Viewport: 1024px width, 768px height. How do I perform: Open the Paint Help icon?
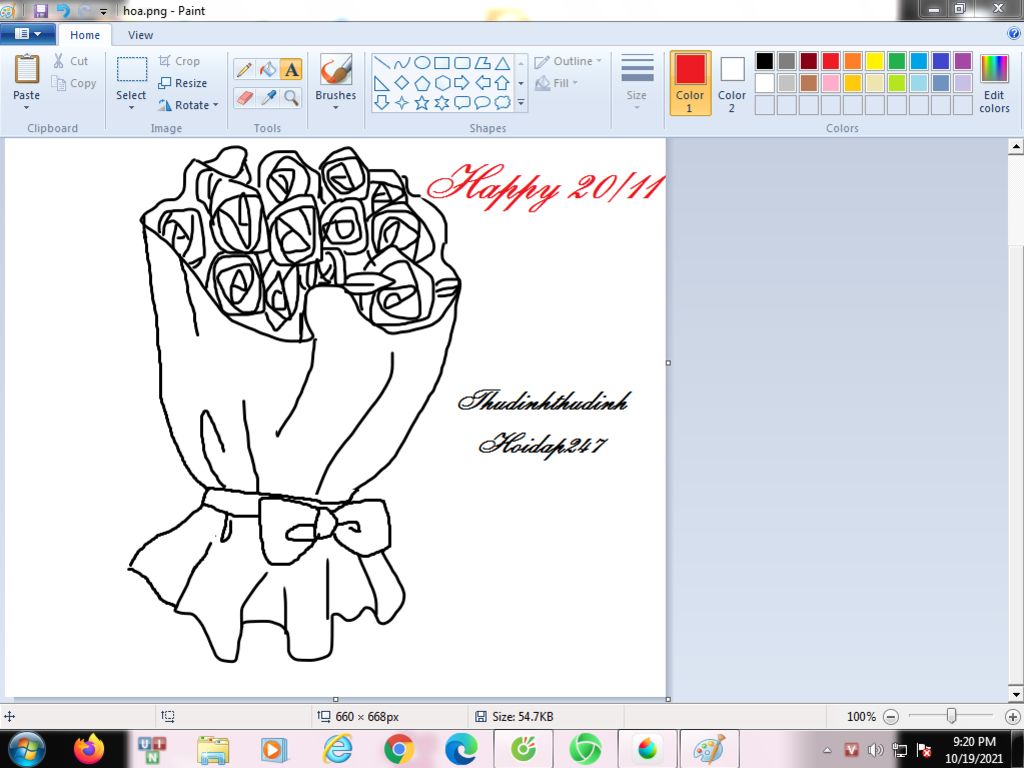(1014, 34)
